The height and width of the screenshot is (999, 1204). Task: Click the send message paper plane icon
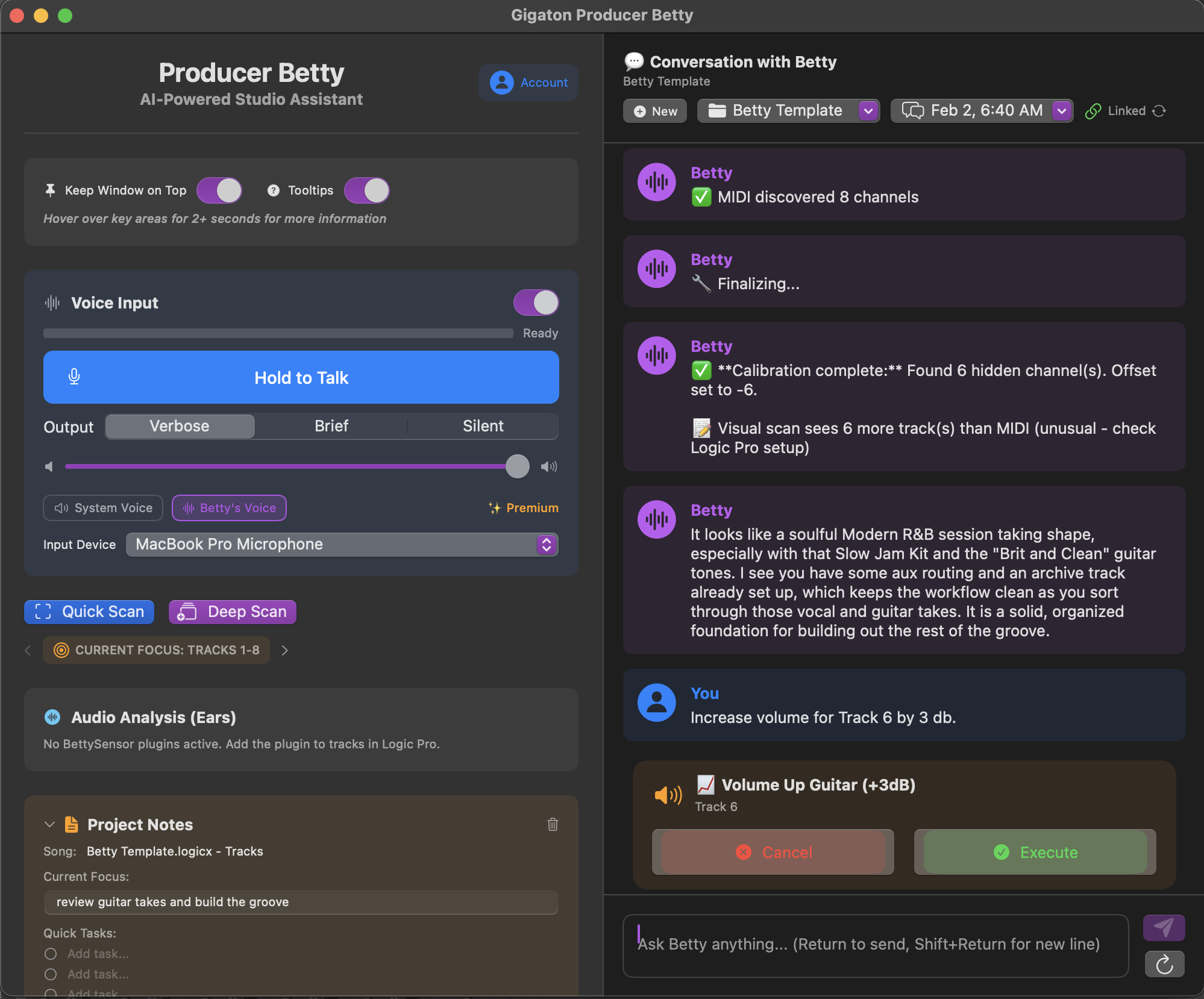pos(1163,927)
